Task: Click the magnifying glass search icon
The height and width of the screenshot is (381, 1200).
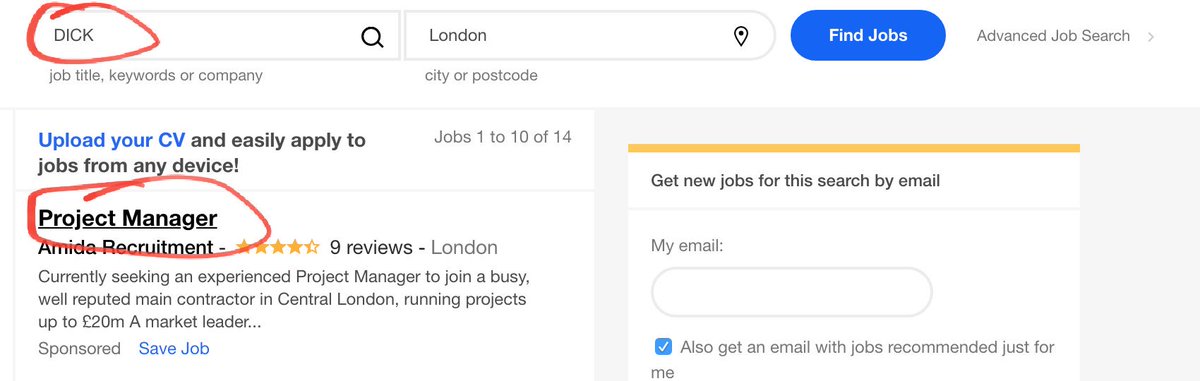Action: [x=372, y=37]
